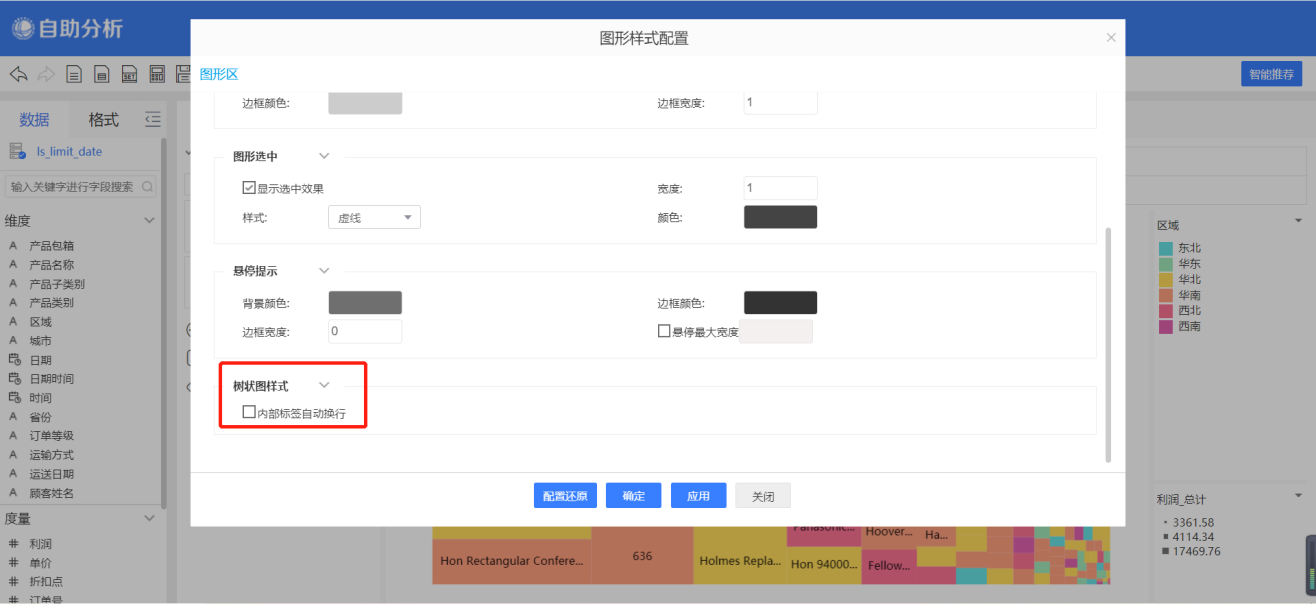Click the first document icon in toolbar
Viewport: 1316px width, 604px height.
coord(74,74)
